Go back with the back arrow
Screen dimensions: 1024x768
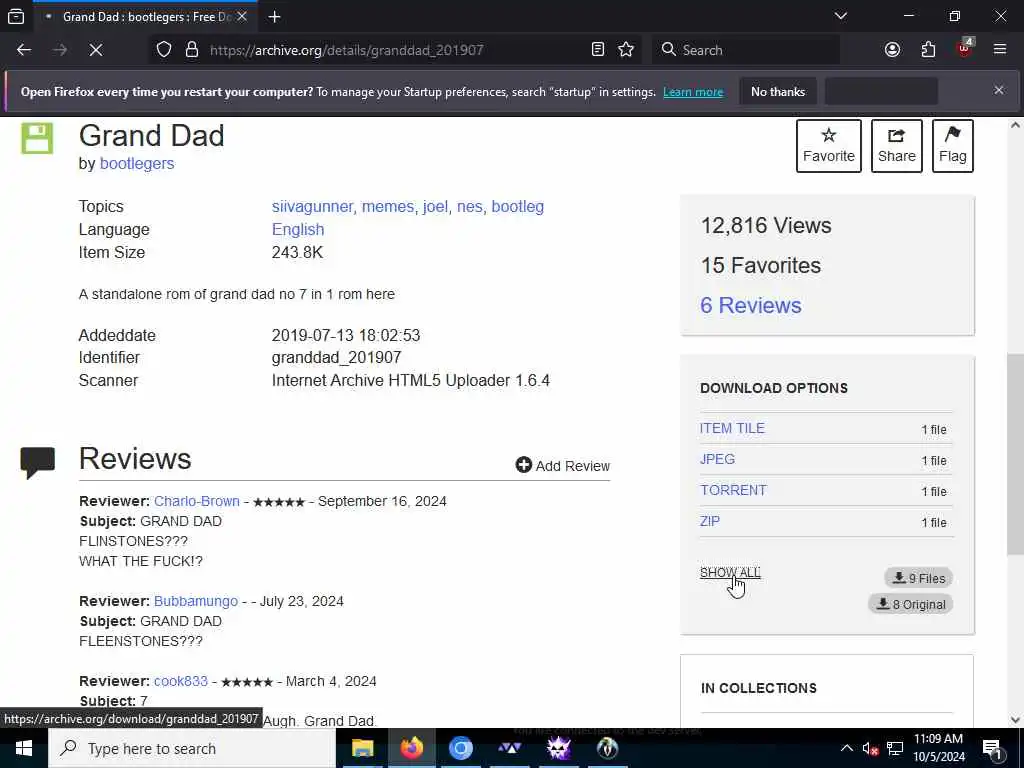pyautogui.click(x=24, y=50)
